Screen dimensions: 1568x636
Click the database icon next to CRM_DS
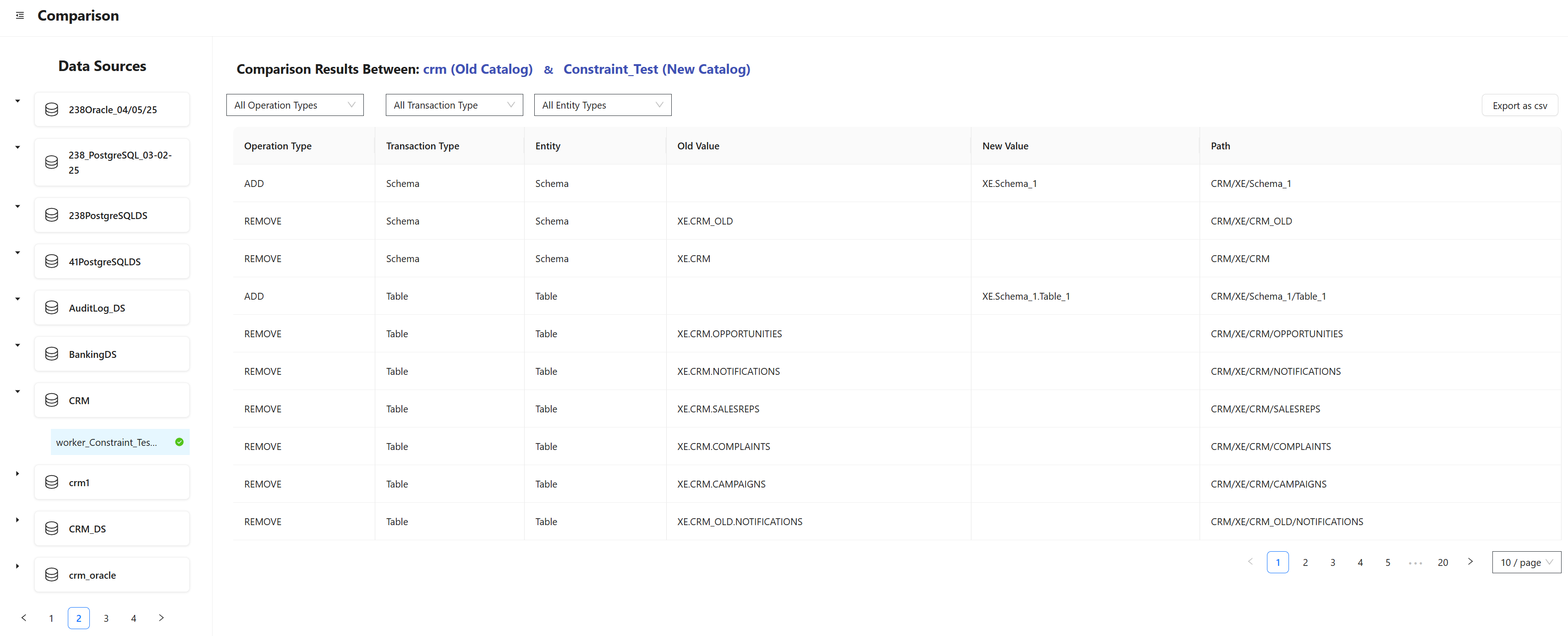point(52,529)
